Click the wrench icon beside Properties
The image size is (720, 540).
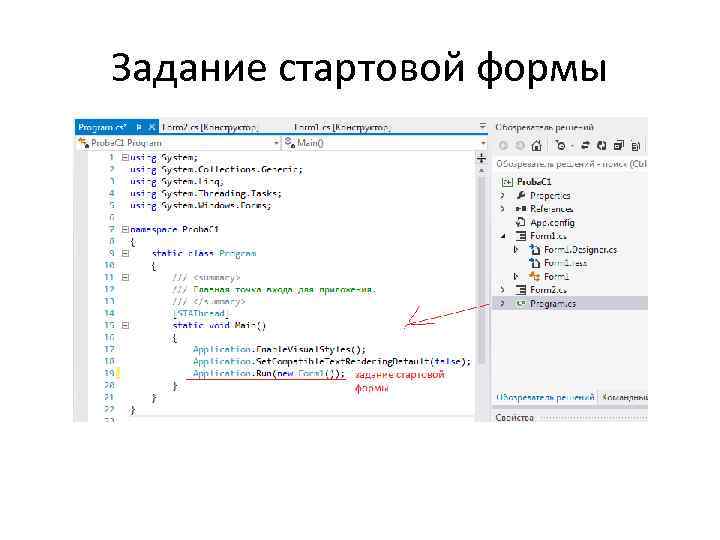(x=520, y=196)
